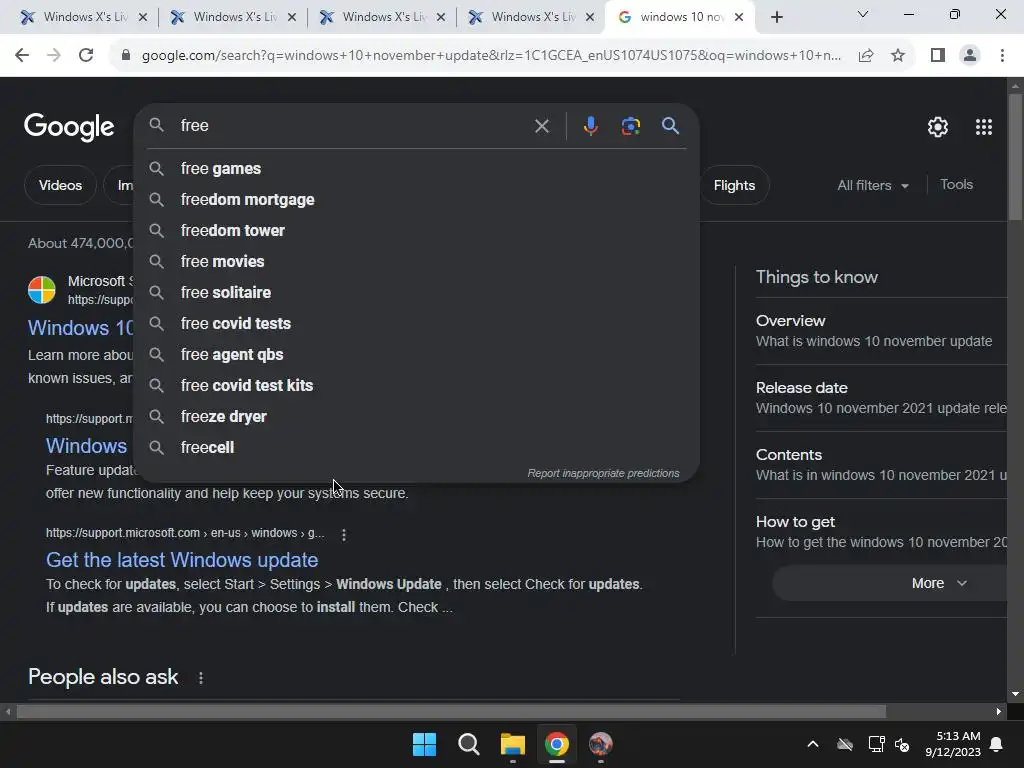The width and height of the screenshot is (1024, 768).
Task: Open Google quick settings gear
Action: (x=938, y=127)
